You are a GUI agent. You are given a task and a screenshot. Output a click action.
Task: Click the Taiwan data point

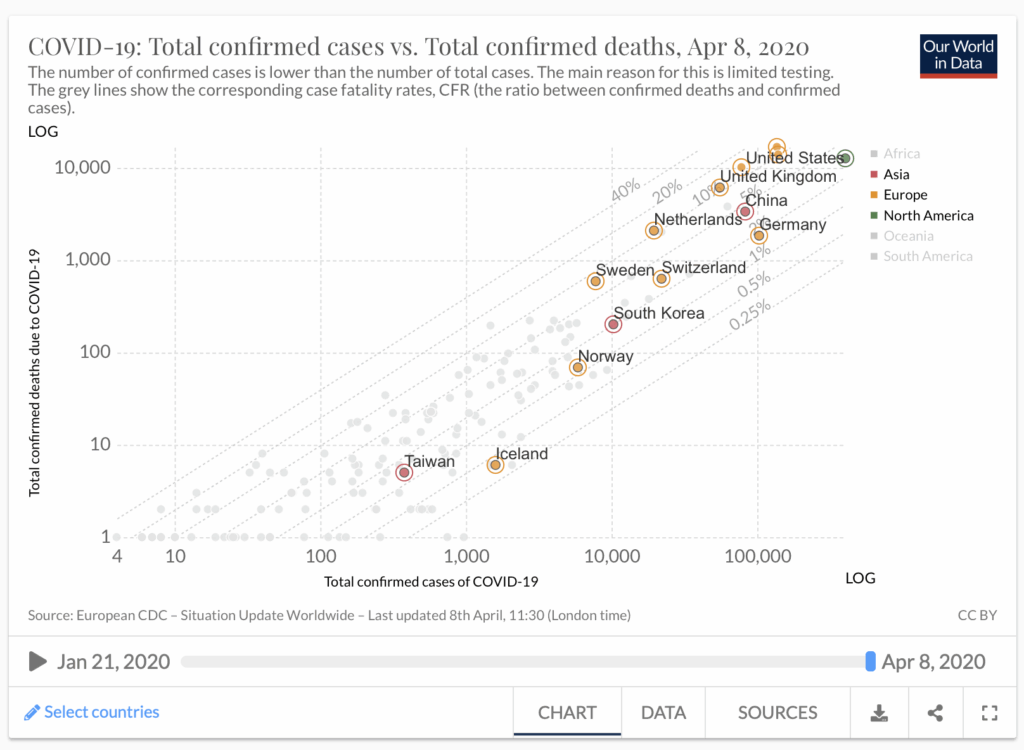click(404, 472)
